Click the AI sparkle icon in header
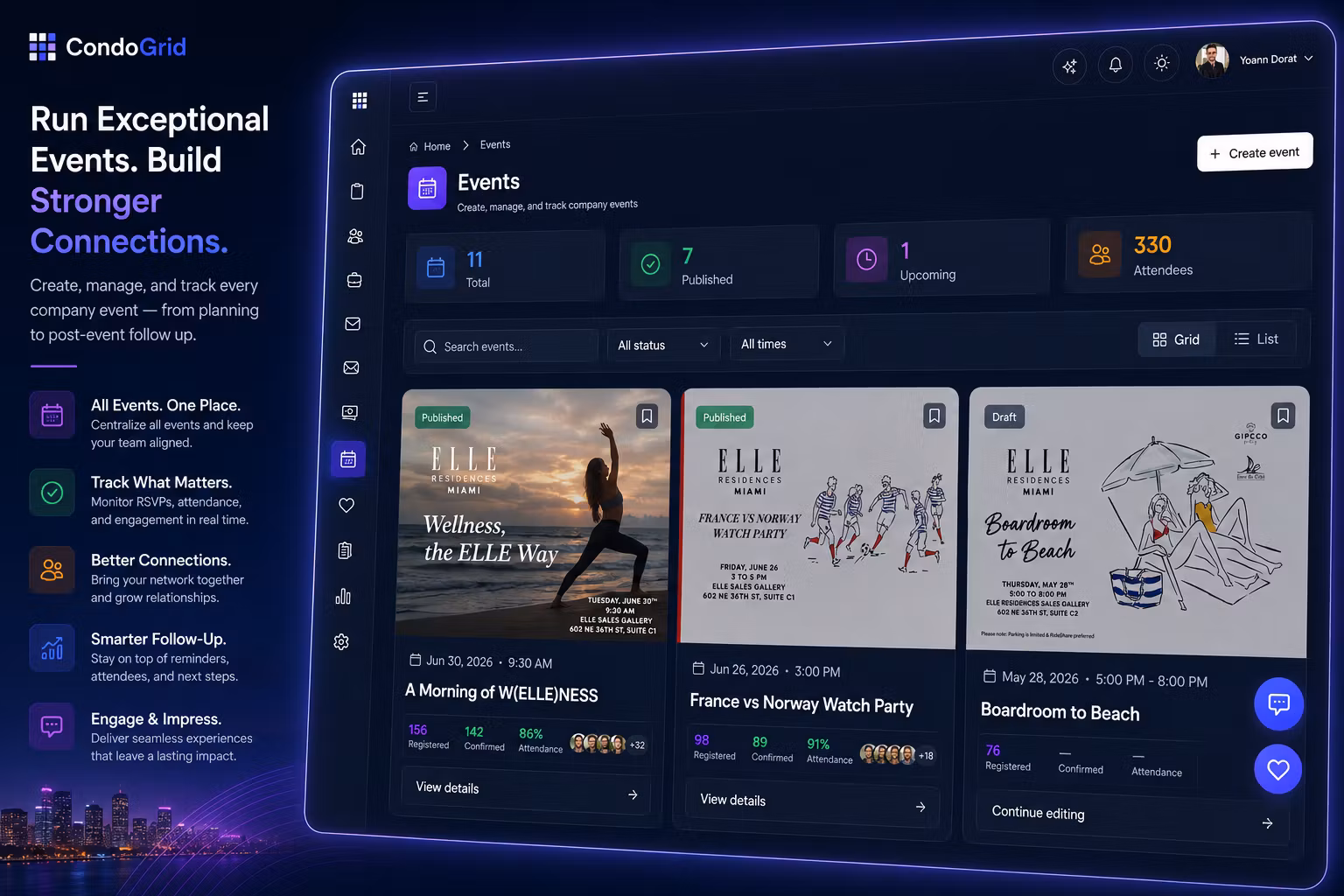Screen dimensions: 1344x896 tap(1069, 66)
